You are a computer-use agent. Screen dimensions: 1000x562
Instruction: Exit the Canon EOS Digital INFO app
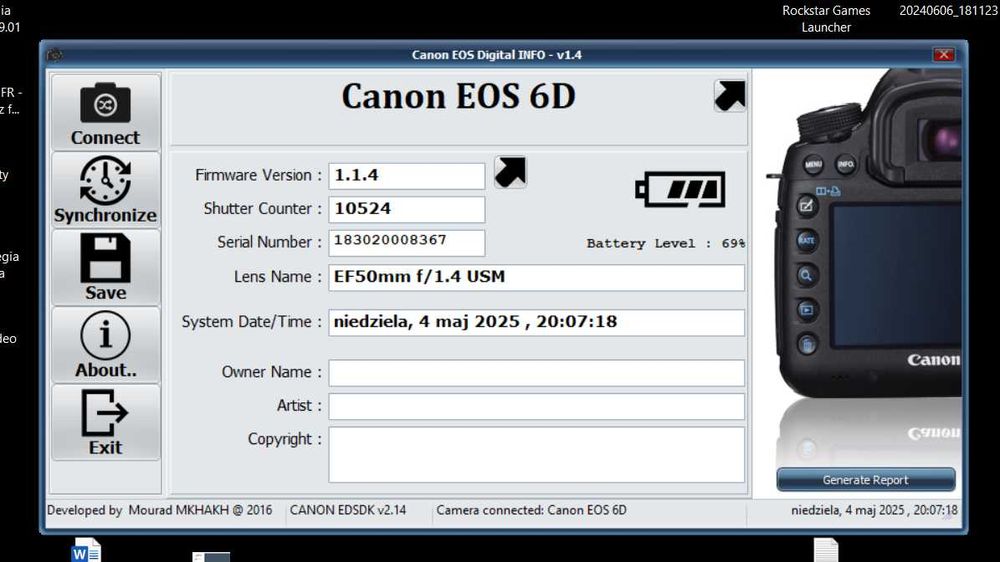tap(105, 422)
